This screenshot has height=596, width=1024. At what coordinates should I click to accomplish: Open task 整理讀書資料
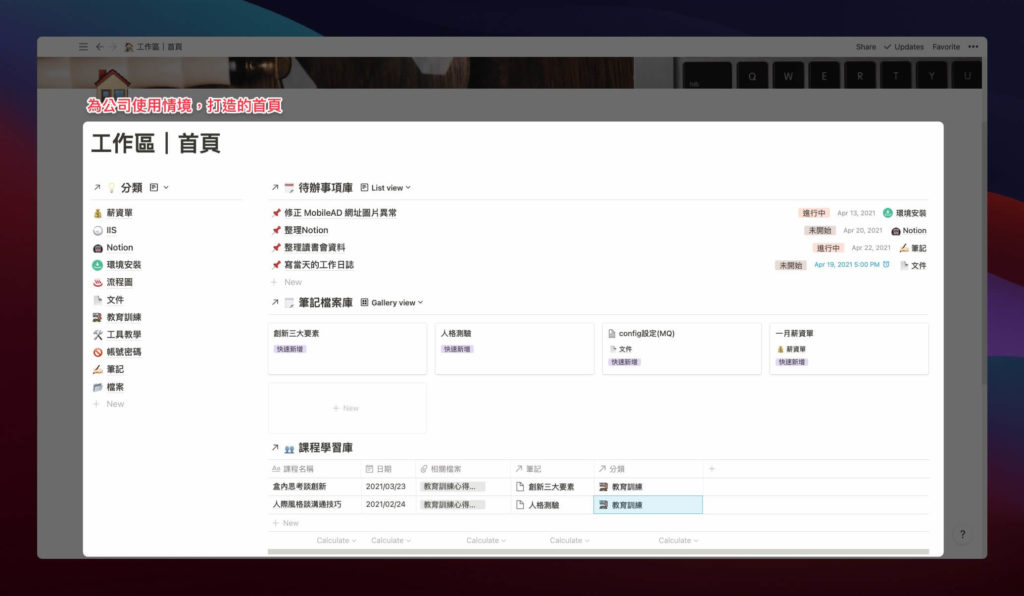tap(315, 247)
